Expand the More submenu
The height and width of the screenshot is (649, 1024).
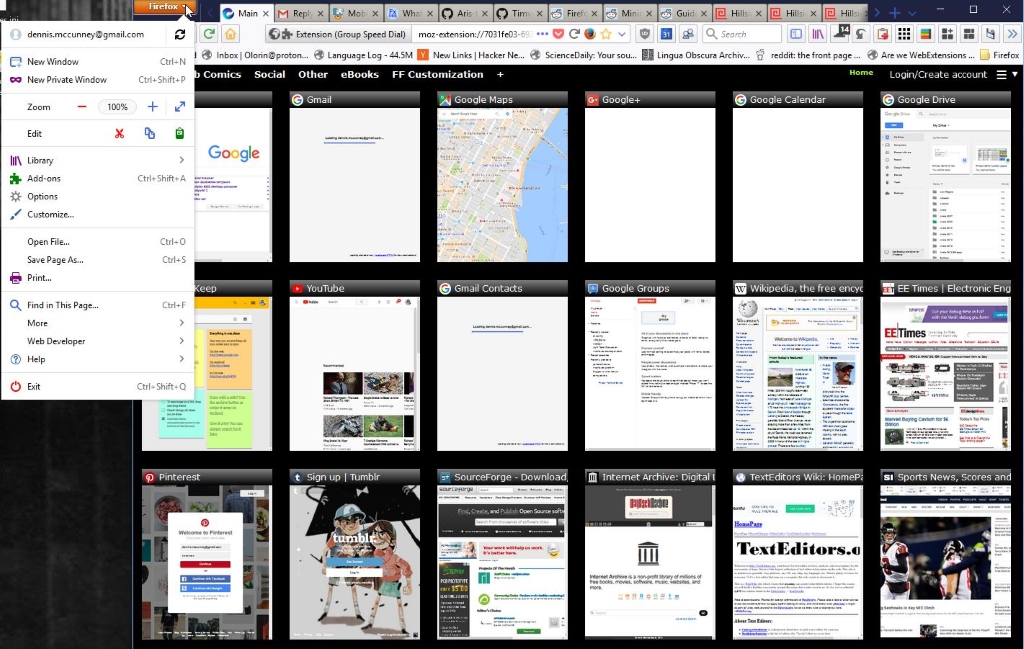pyautogui.click(x=98, y=323)
